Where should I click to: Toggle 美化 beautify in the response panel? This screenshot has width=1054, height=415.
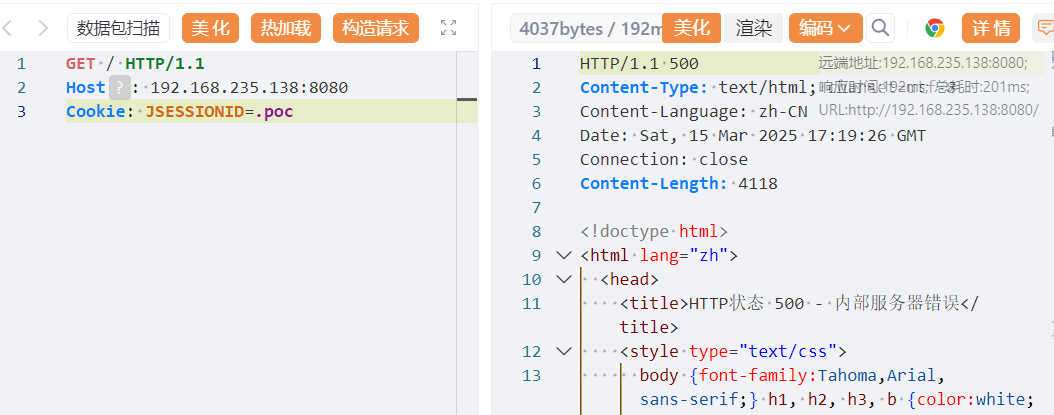tap(692, 28)
